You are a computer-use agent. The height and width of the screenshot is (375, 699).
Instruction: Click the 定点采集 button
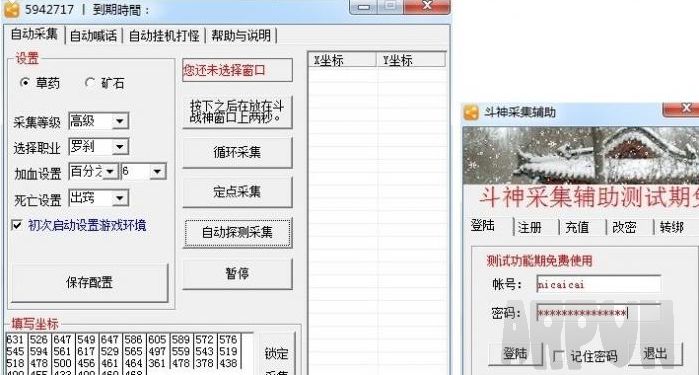[237, 192]
